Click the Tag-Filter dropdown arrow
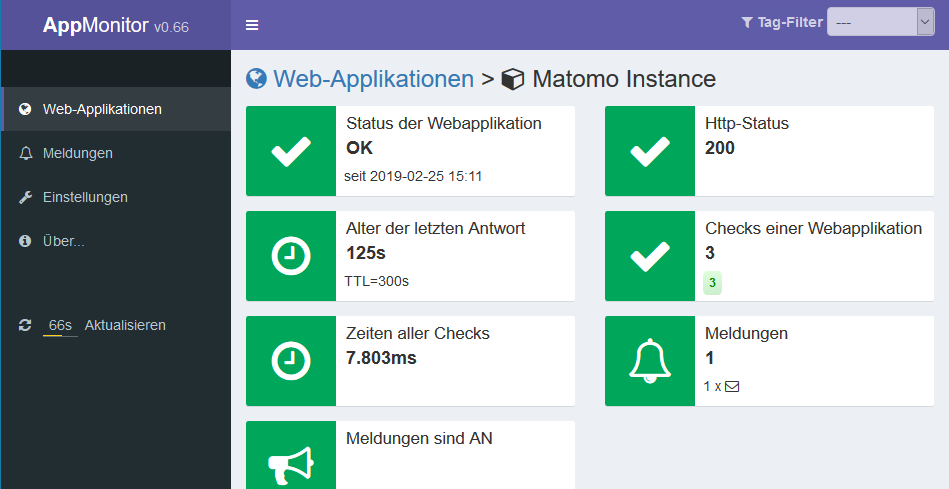This screenshot has width=949, height=489. (925, 22)
